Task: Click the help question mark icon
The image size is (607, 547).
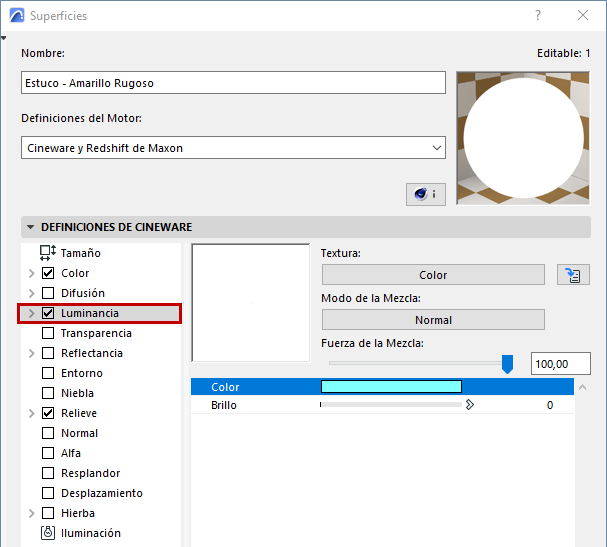Action: pyautogui.click(x=538, y=16)
